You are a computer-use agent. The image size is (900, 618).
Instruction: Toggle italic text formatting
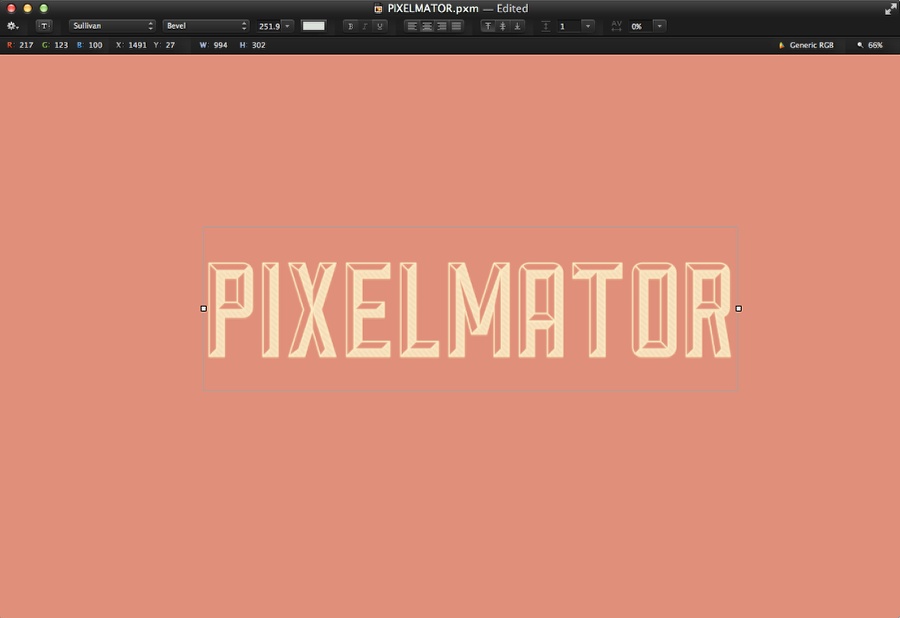coord(364,26)
